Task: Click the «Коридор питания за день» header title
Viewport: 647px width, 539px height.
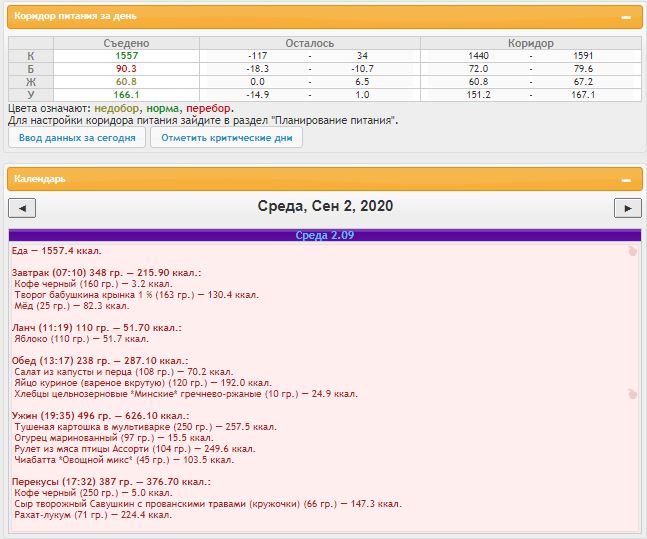Action: point(75,16)
